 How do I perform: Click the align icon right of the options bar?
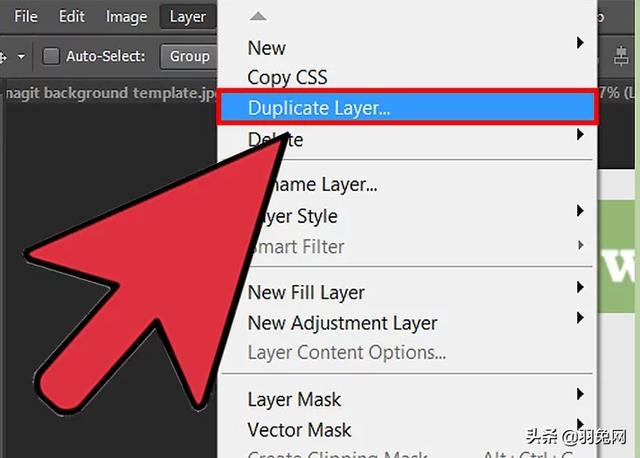click(x=621, y=56)
